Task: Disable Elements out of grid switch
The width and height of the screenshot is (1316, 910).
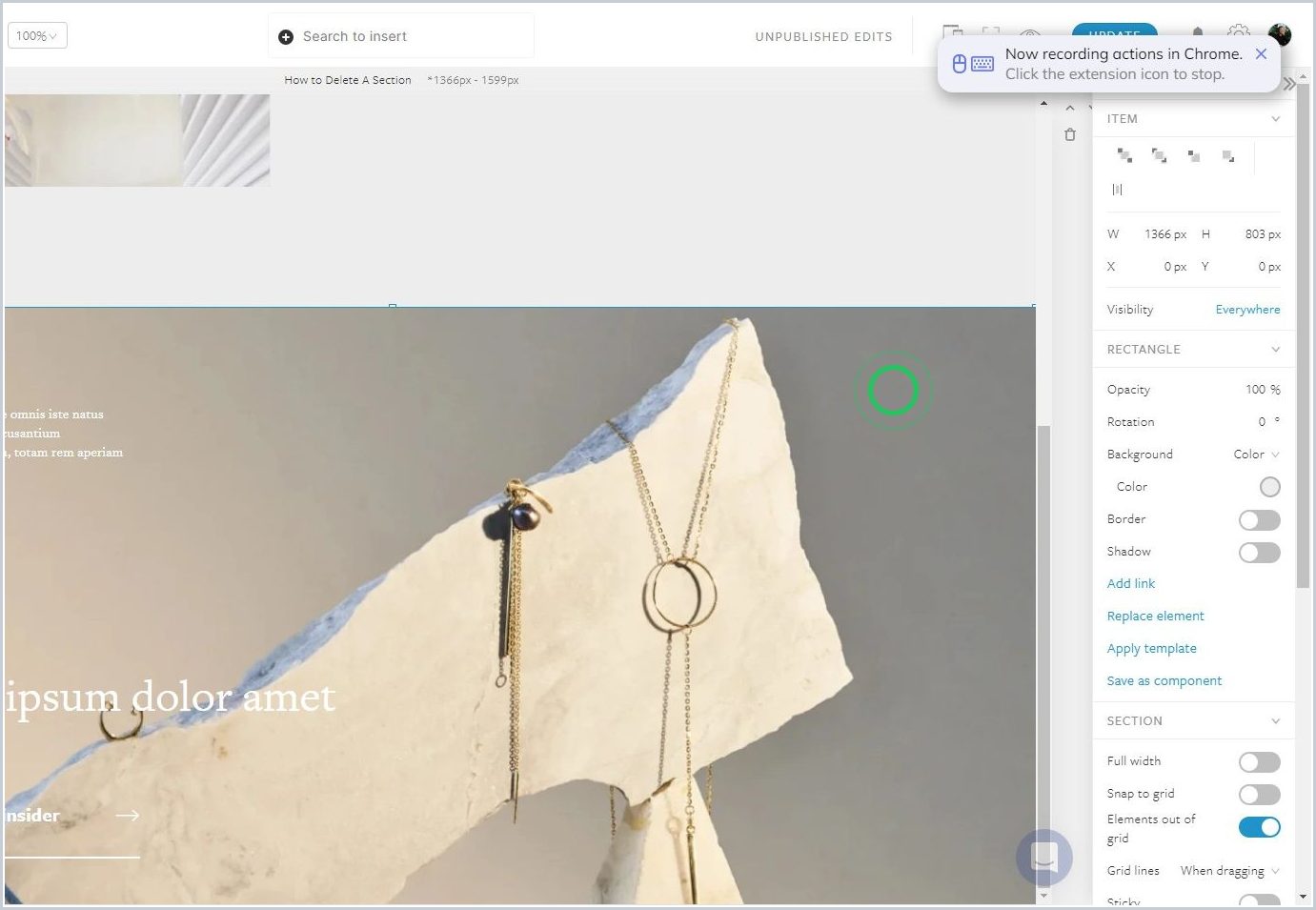Action: (x=1259, y=827)
